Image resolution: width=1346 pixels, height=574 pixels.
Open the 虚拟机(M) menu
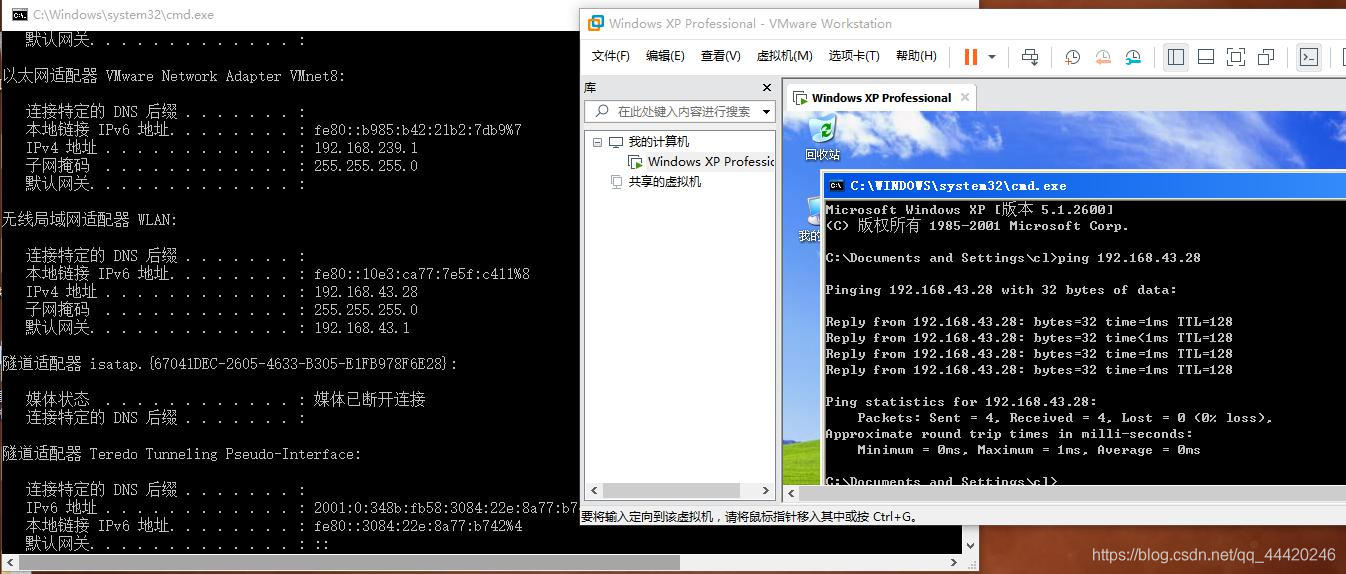click(784, 56)
